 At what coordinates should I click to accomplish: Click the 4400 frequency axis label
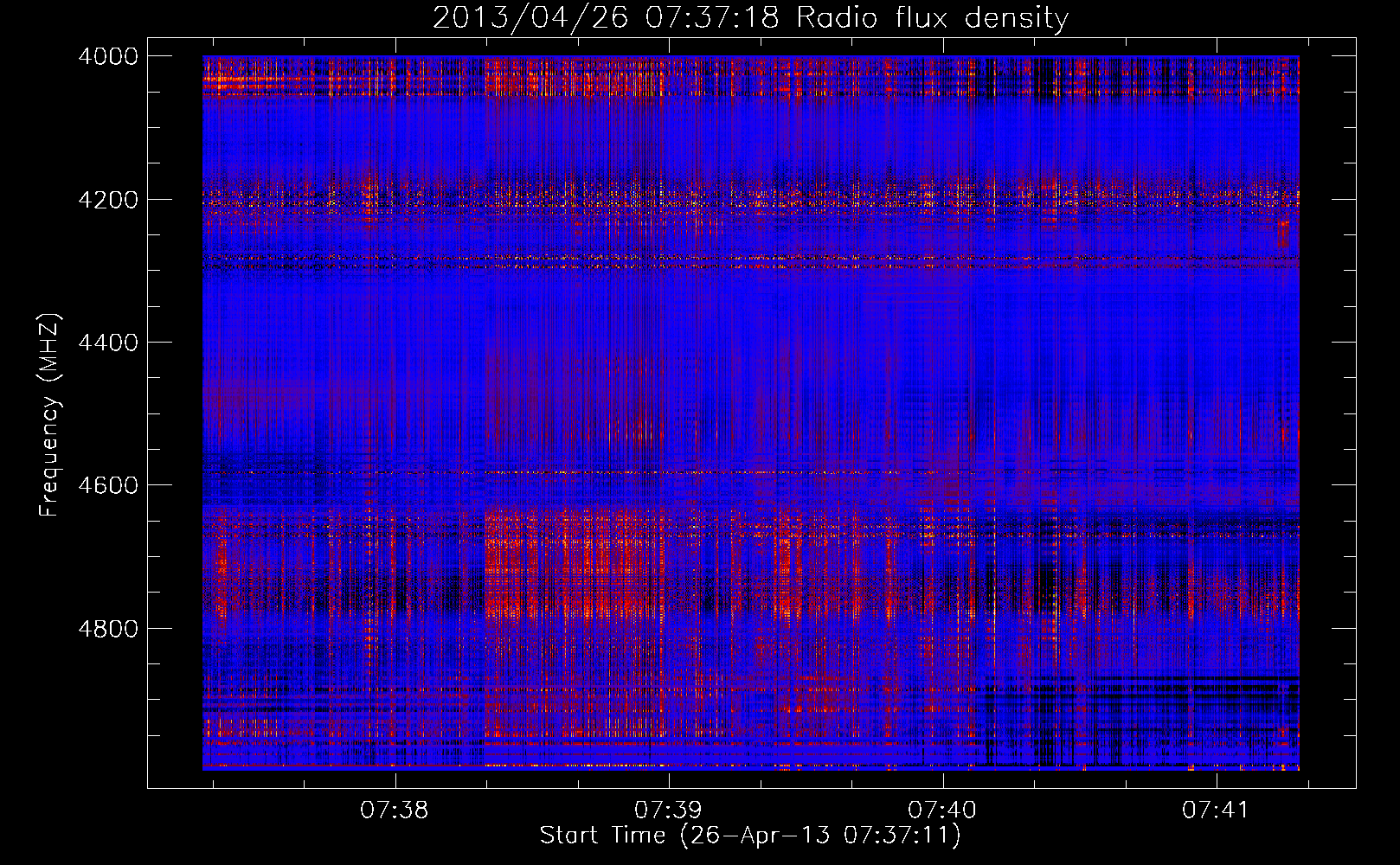[x=108, y=343]
